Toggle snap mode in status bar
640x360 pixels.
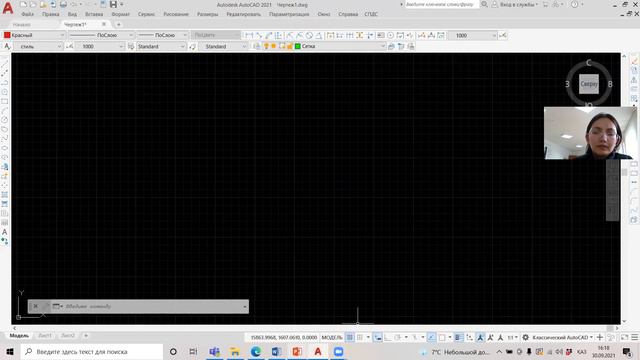(360, 338)
